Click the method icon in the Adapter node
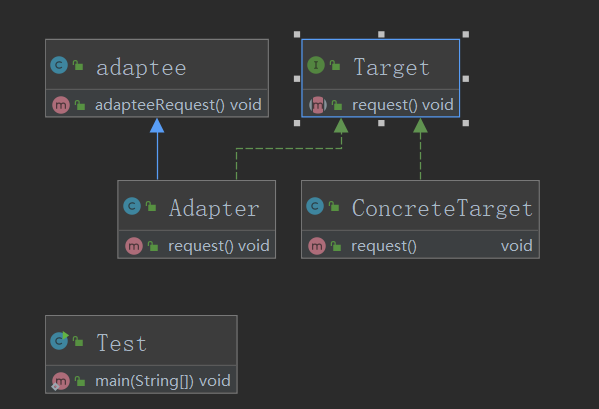The height and width of the screenshot is (409, 599). [134, 246]
